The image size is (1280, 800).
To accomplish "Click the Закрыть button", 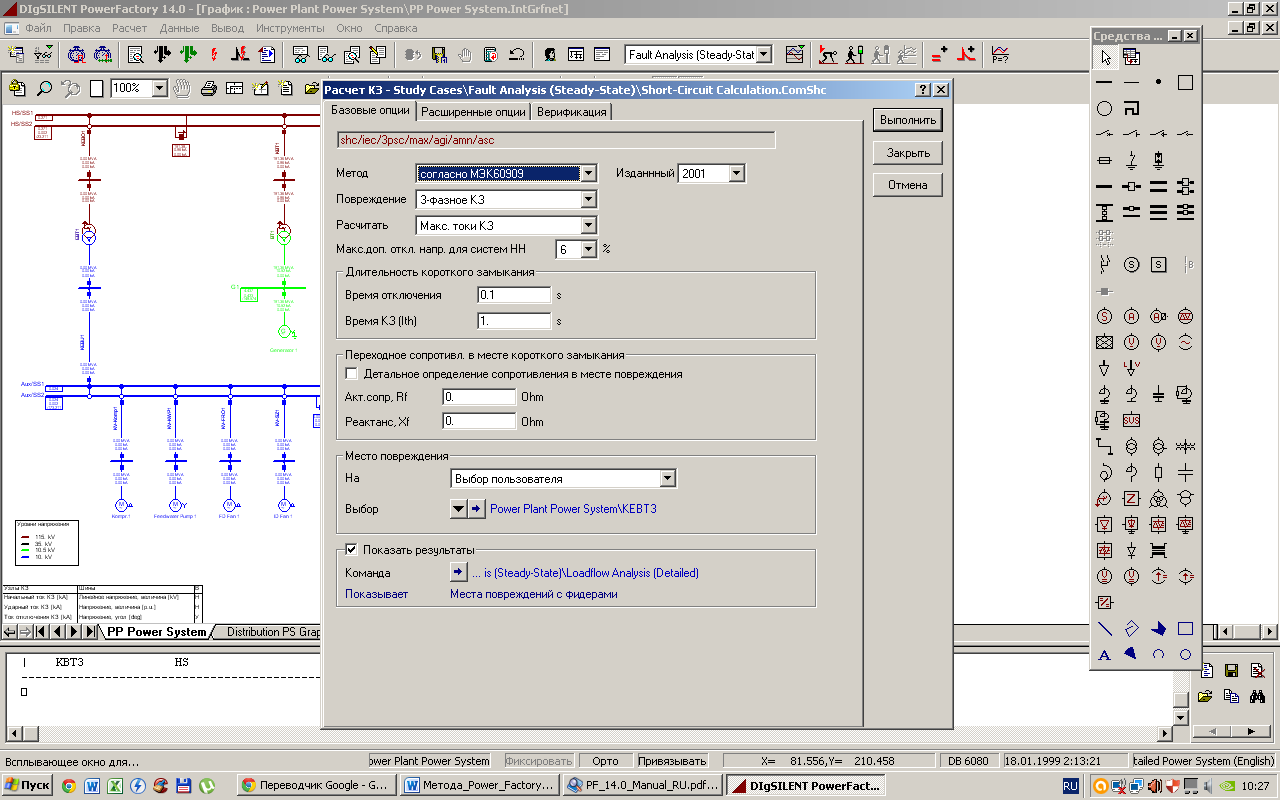I will [x=908, y=152].
